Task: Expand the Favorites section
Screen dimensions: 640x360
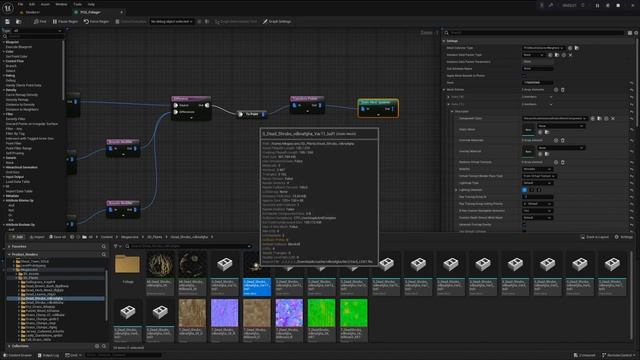Action: click(9, 247)
